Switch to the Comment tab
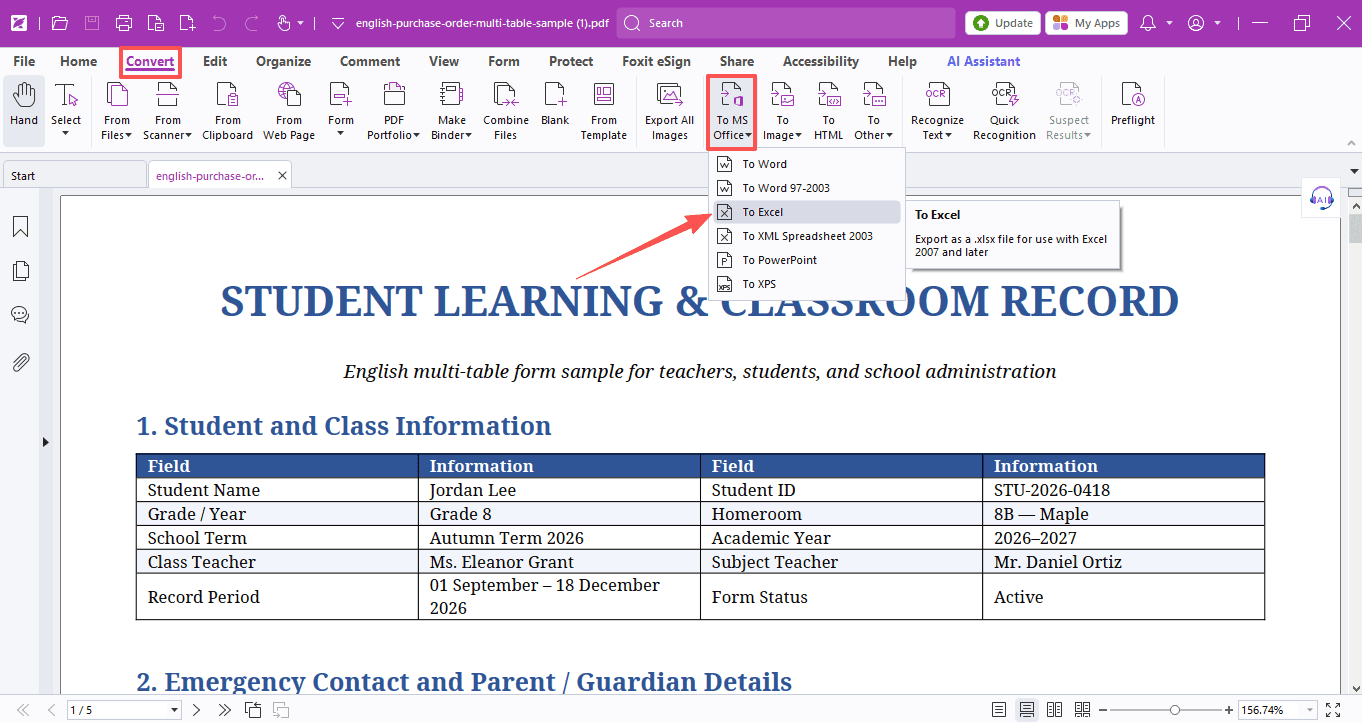This screenshot has height=723, width=1362. pos(370,61)
